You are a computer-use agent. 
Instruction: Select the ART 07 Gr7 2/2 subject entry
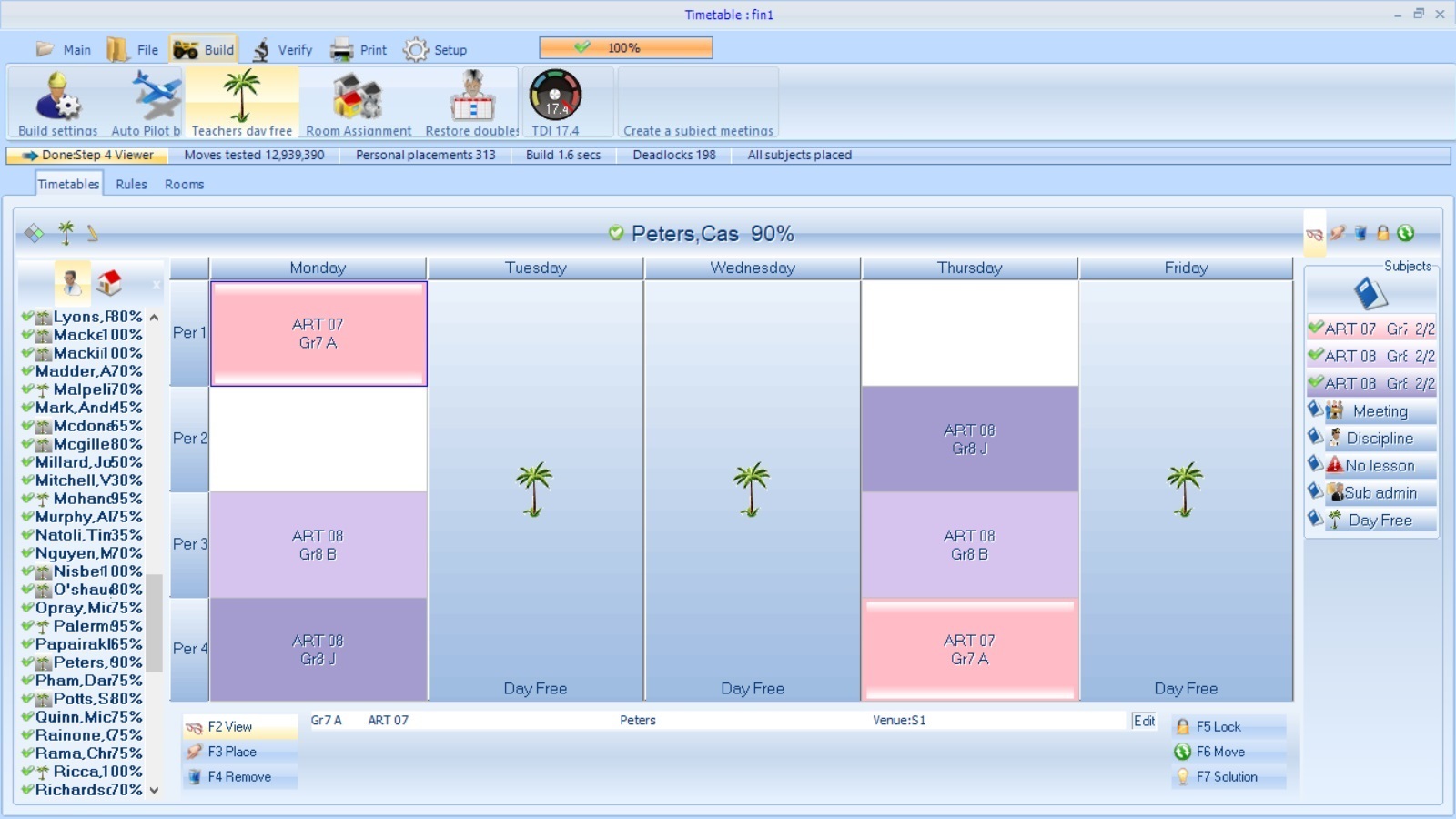[x=1371, y=329]
